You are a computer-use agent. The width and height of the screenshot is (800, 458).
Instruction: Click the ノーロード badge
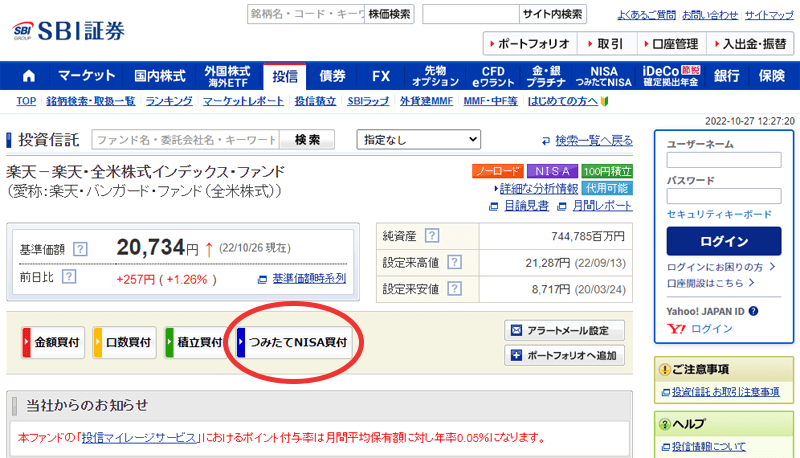point(497,171)
